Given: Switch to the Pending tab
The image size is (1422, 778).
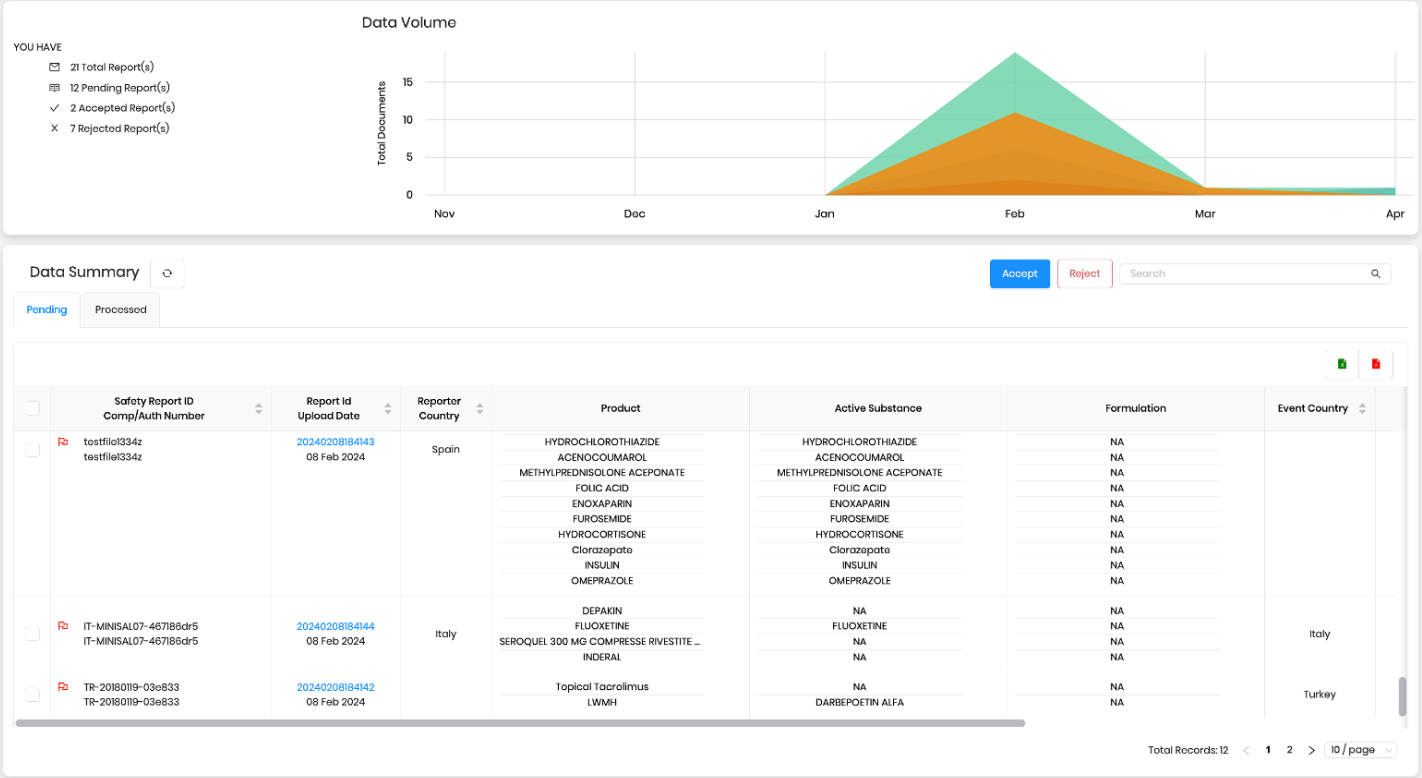Looking at the screenshot, I should (47, 310).
